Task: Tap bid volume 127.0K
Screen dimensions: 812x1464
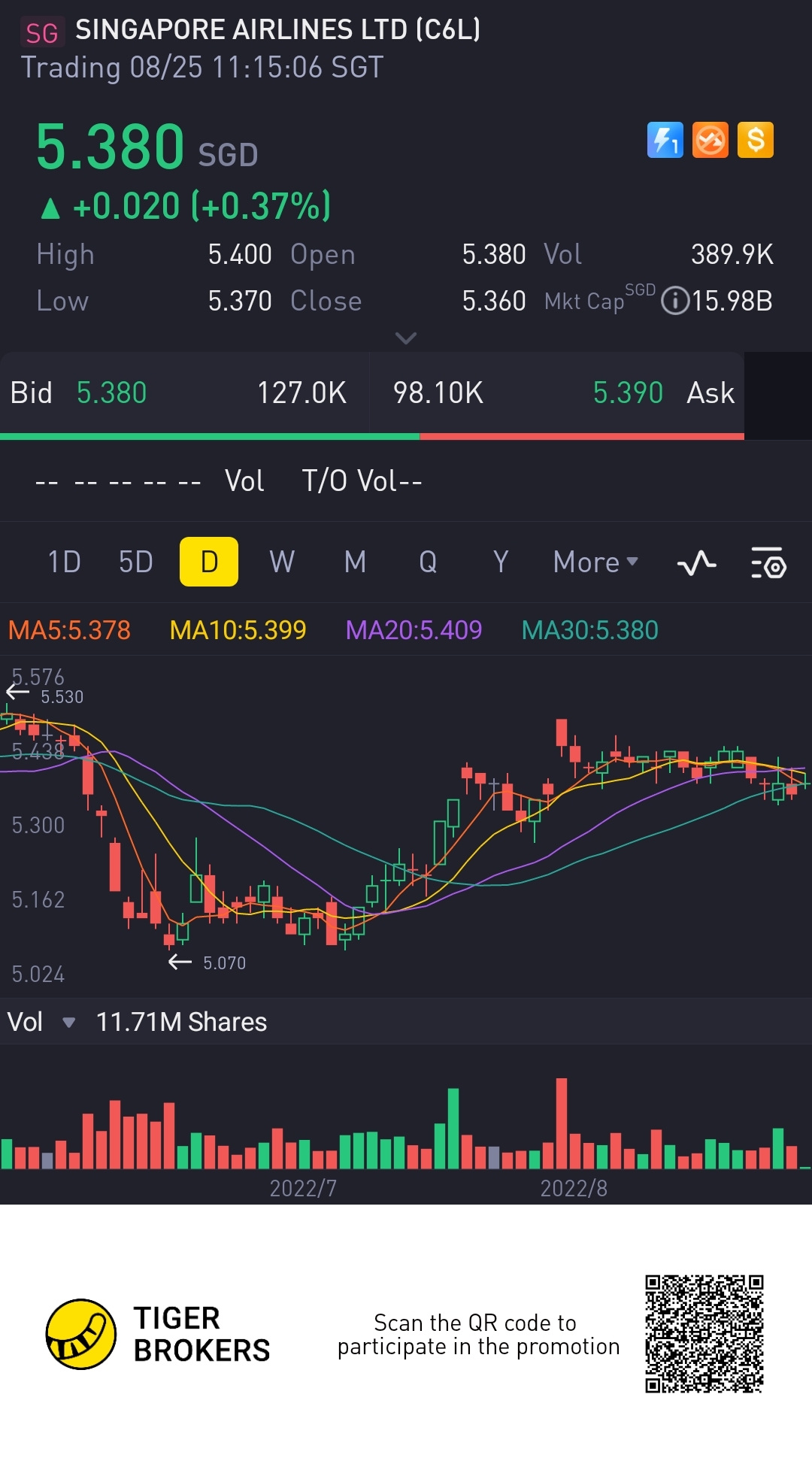Action: pos(301,393)
